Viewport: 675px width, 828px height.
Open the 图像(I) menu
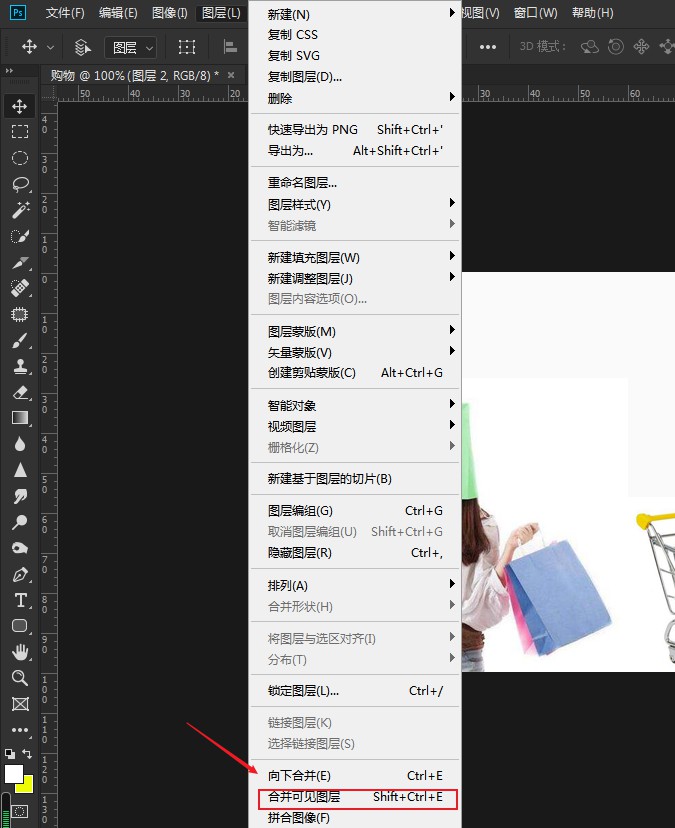pos(170,13)
